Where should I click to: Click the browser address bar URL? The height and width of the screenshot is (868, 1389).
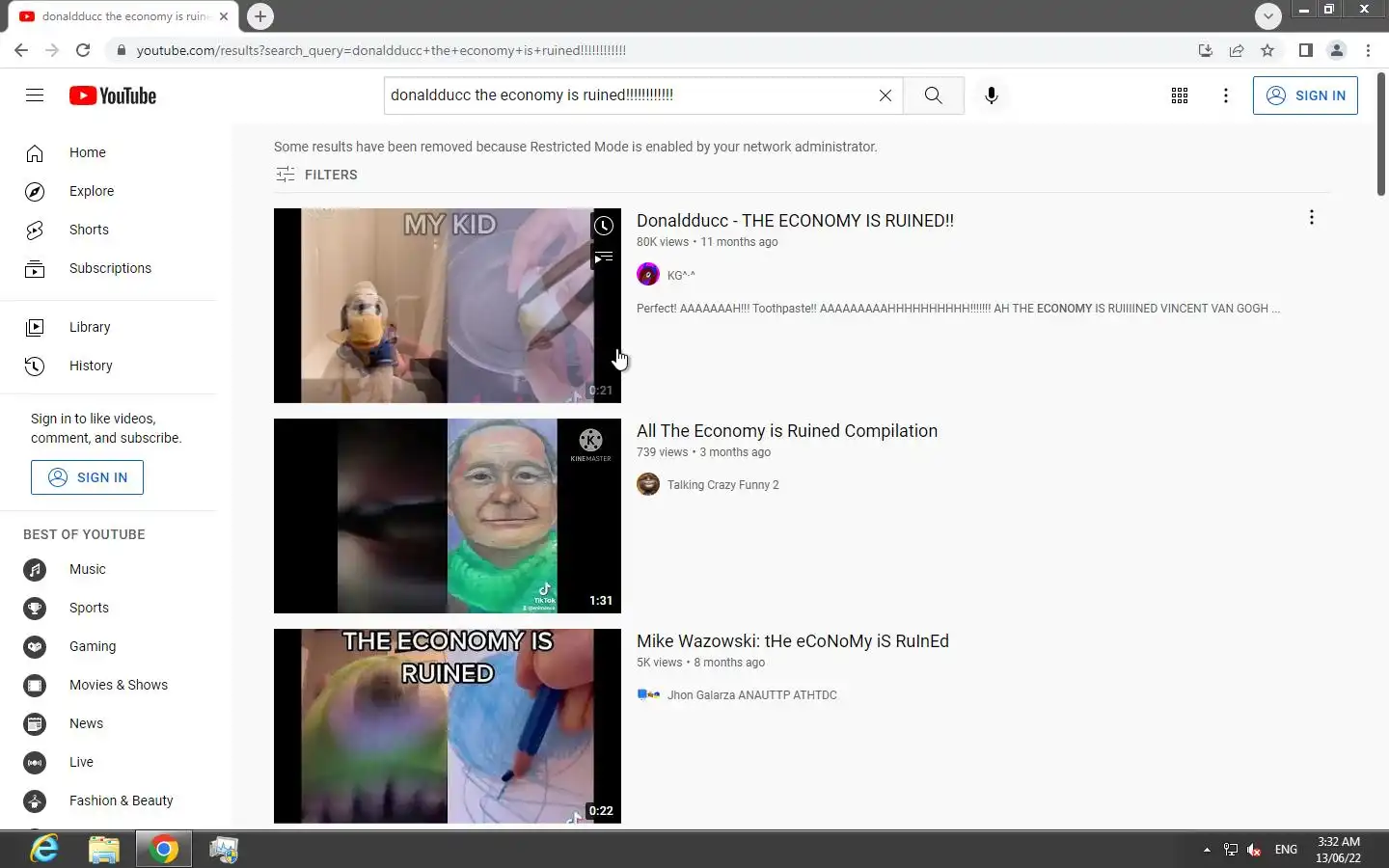click(x=381, y=50)
